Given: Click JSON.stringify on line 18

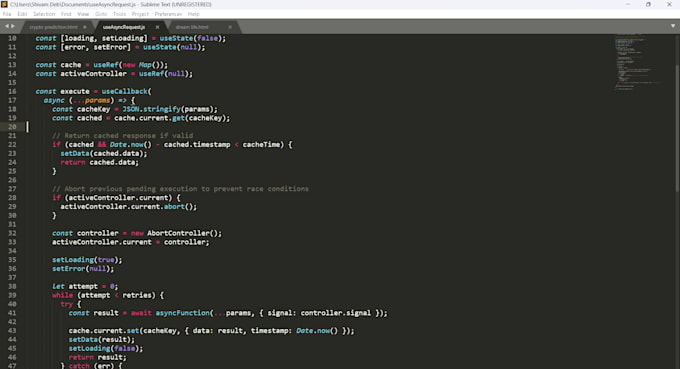Looking at the screenshot, I should [x=151, y=109].
